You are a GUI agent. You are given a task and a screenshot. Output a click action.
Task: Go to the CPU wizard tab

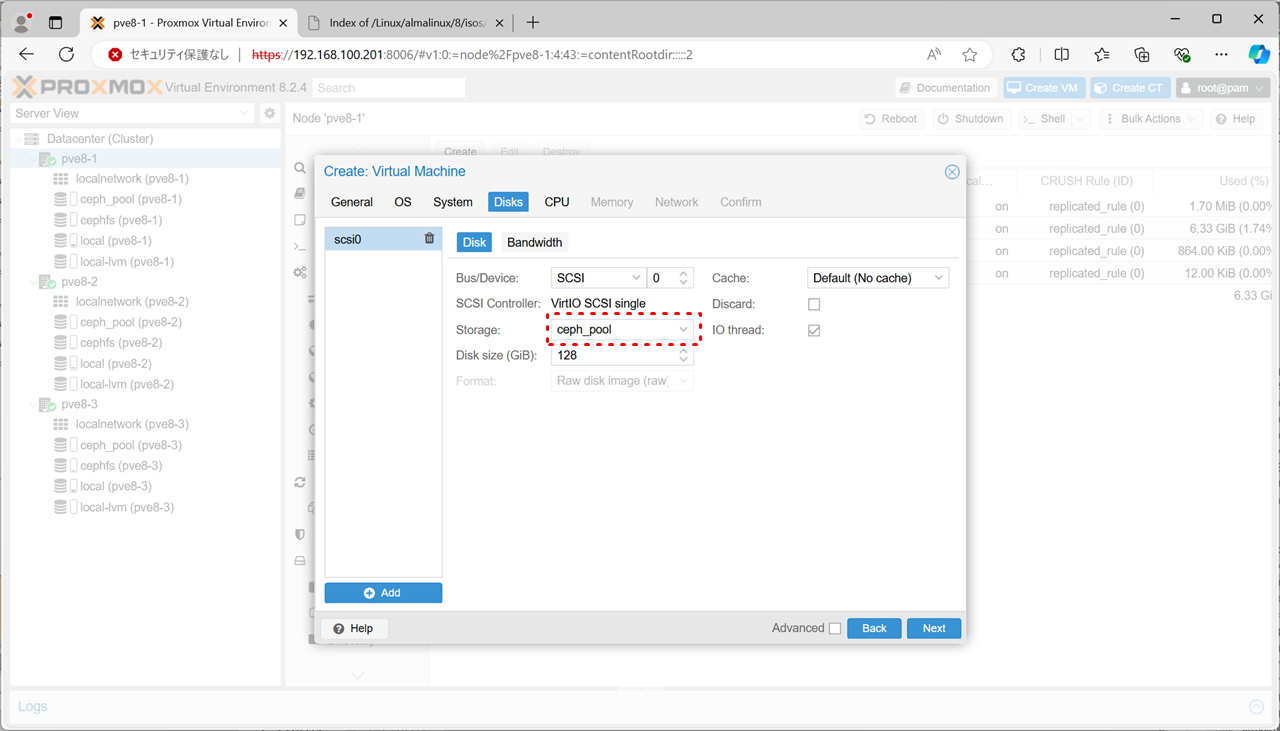pyautogui.click(x=557, y=202)
